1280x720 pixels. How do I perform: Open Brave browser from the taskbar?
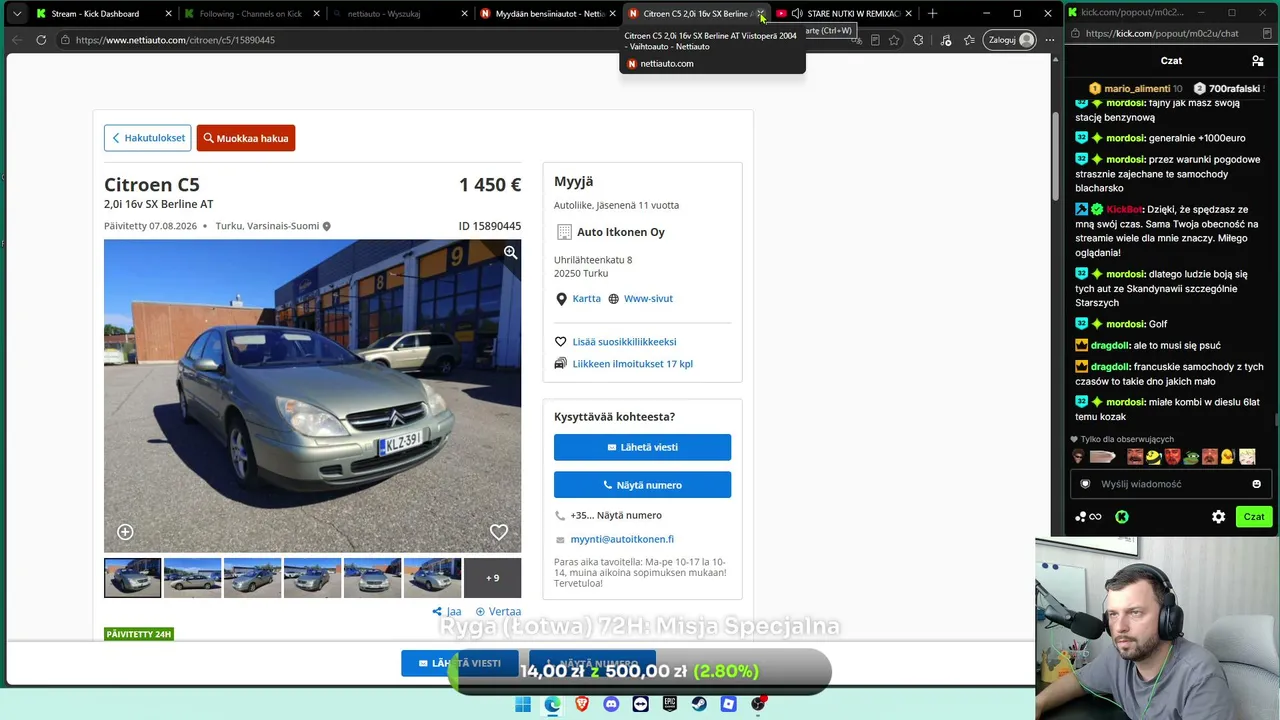(582, 704)
